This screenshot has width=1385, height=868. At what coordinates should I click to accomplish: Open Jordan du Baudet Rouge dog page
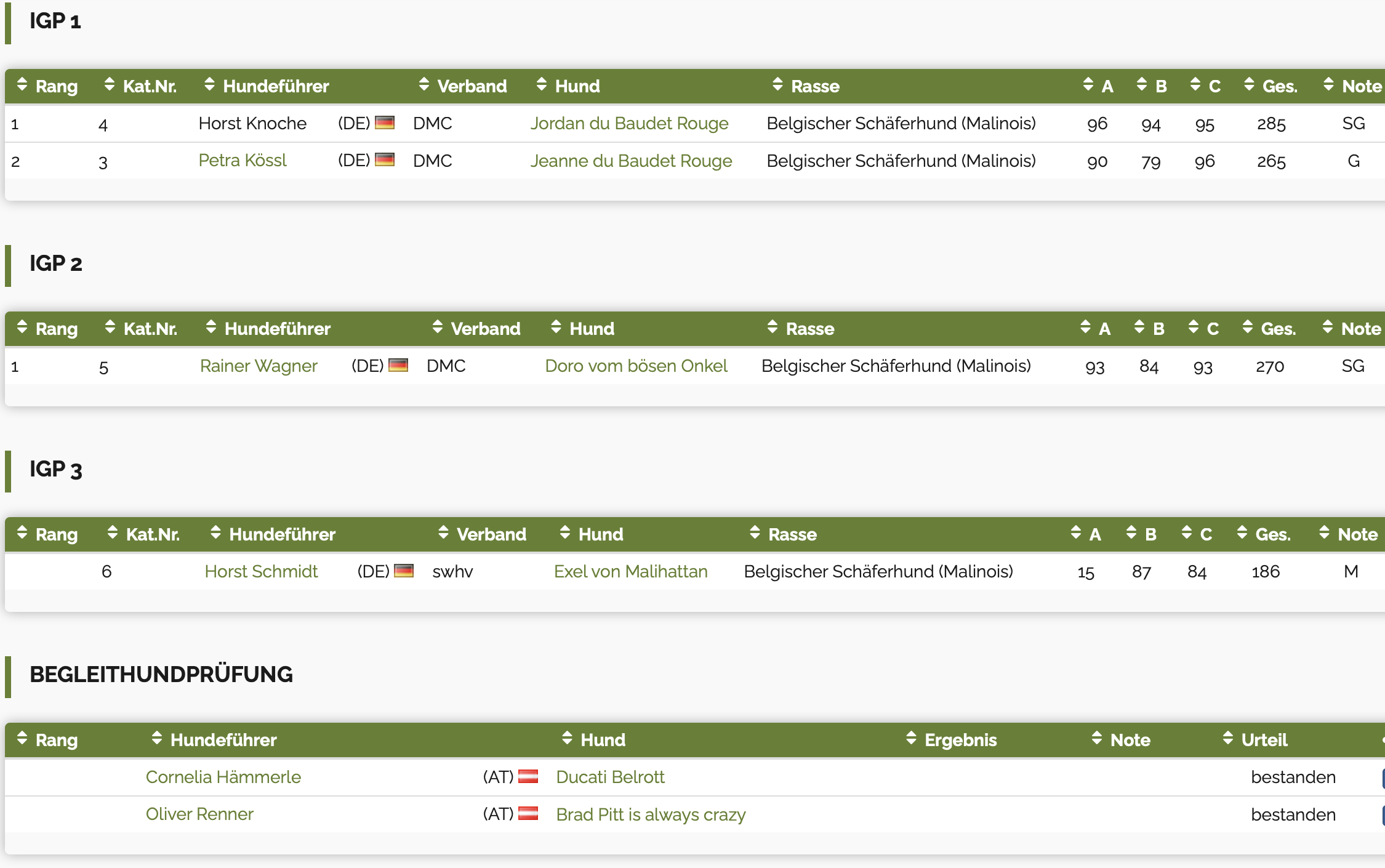point(630,124)
